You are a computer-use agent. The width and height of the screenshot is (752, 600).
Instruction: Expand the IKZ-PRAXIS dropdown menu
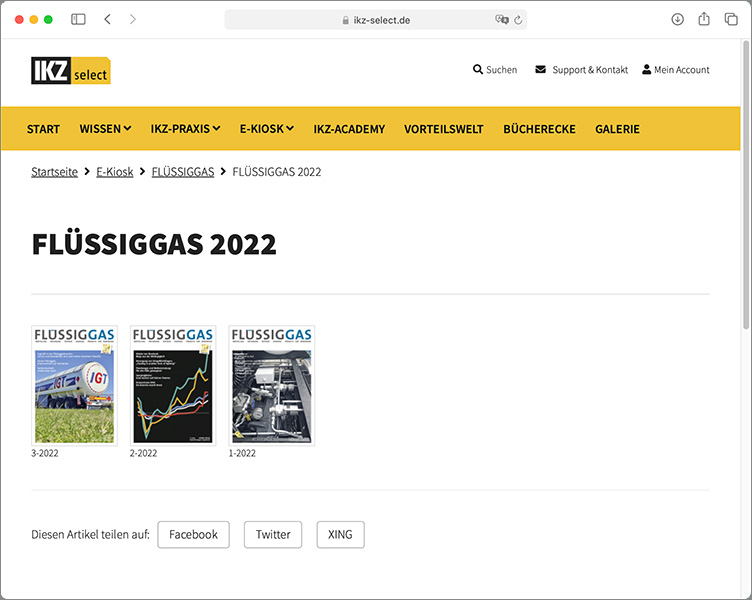point(185,129)
